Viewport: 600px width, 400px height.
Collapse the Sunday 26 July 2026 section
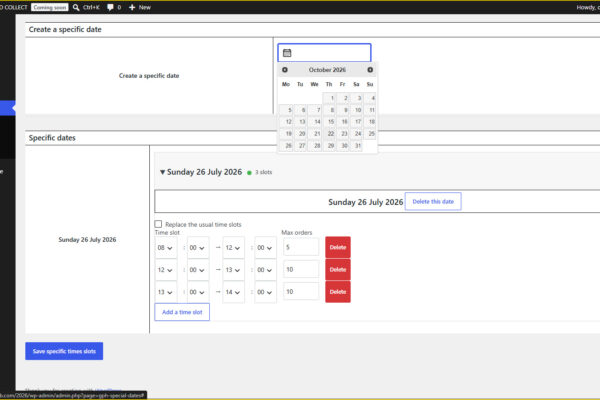pos(162,172)
